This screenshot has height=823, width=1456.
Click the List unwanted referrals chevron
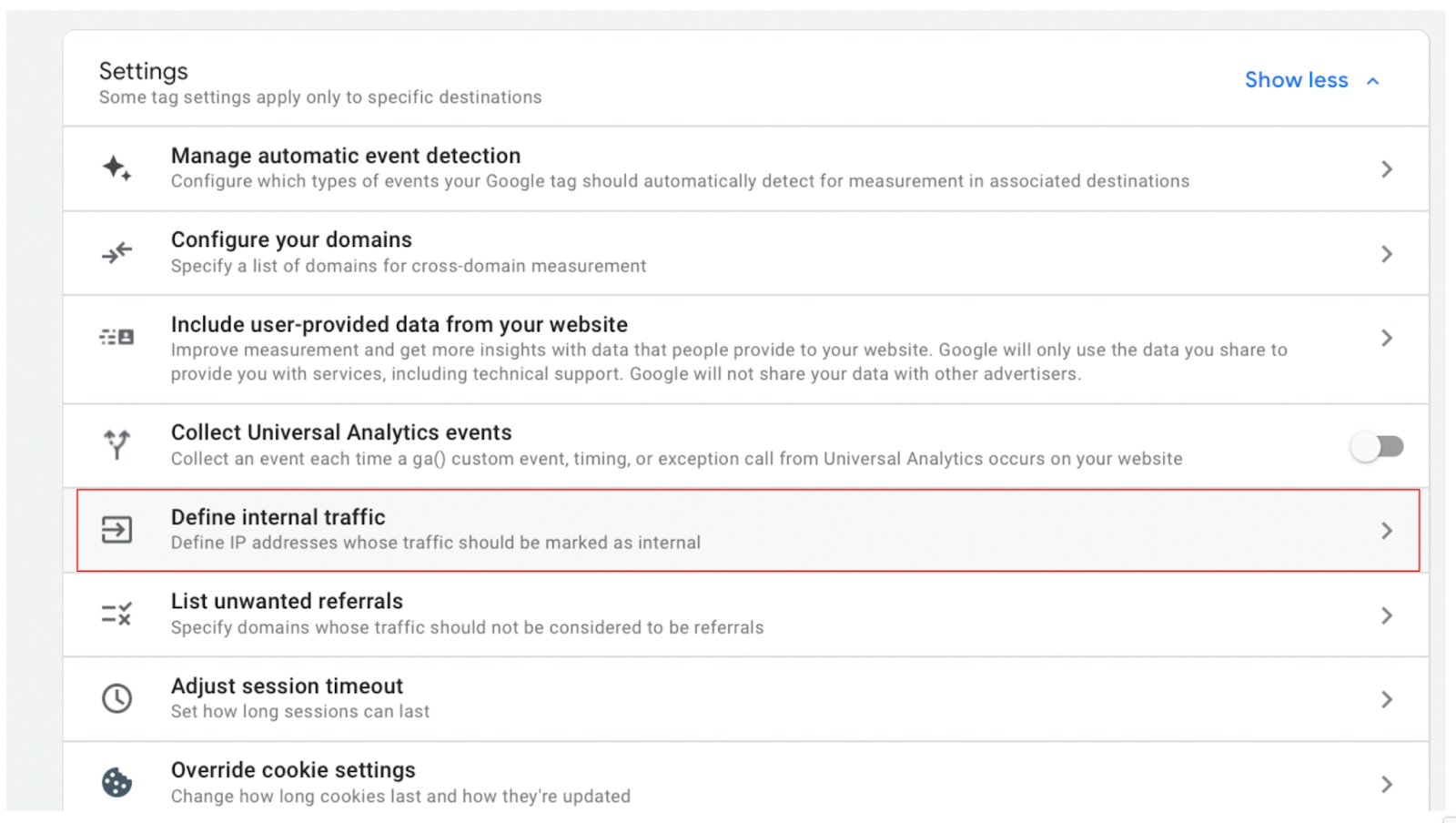click(1386, 615)
